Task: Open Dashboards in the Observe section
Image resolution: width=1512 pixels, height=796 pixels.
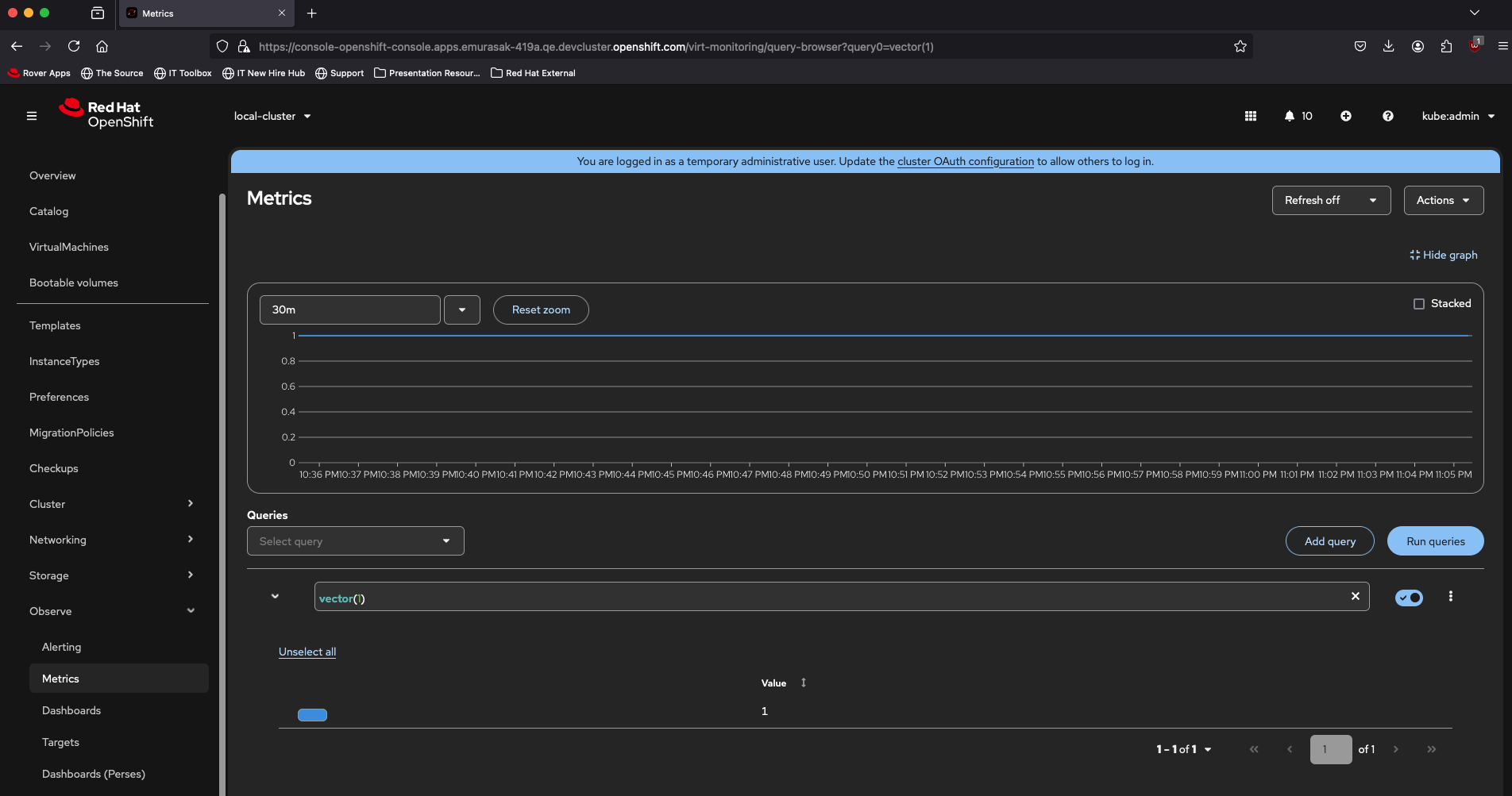Action: click(x=71, y=710)
